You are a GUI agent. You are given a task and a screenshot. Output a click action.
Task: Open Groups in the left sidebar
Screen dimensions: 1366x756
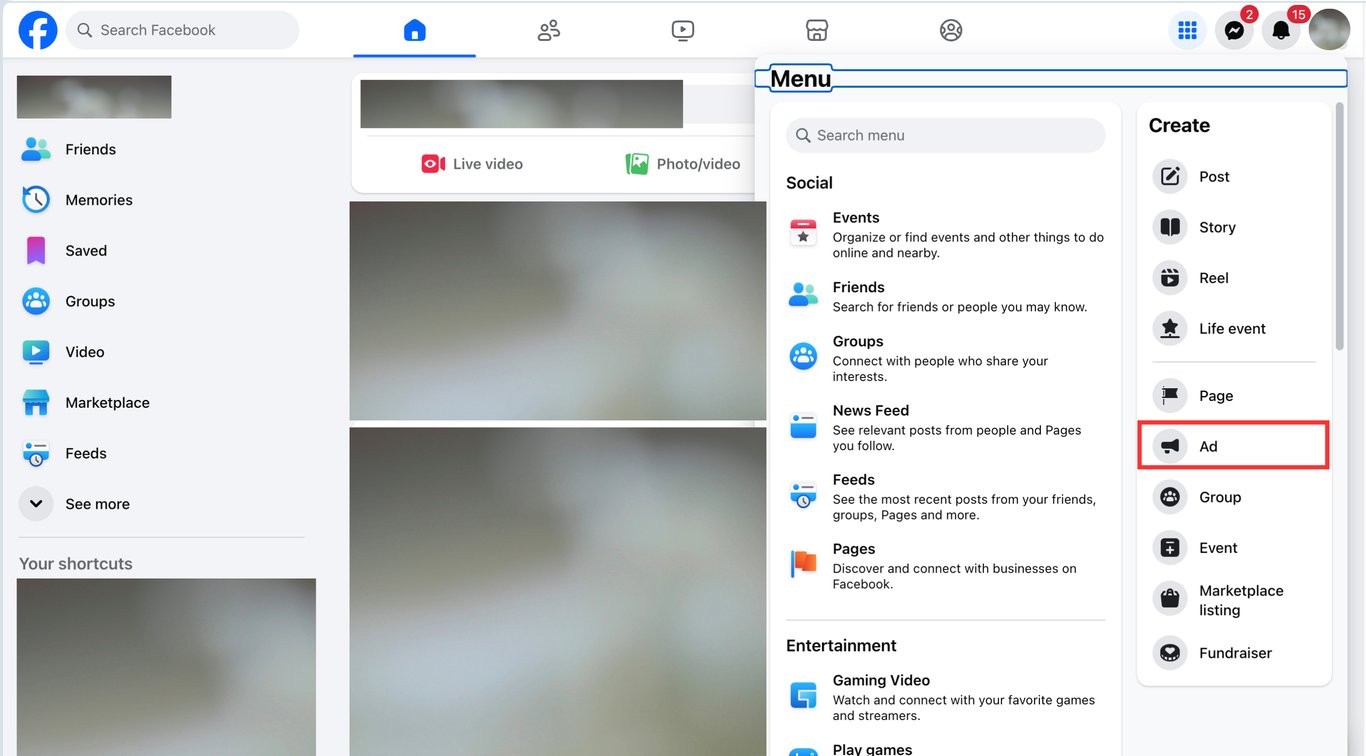161,301
